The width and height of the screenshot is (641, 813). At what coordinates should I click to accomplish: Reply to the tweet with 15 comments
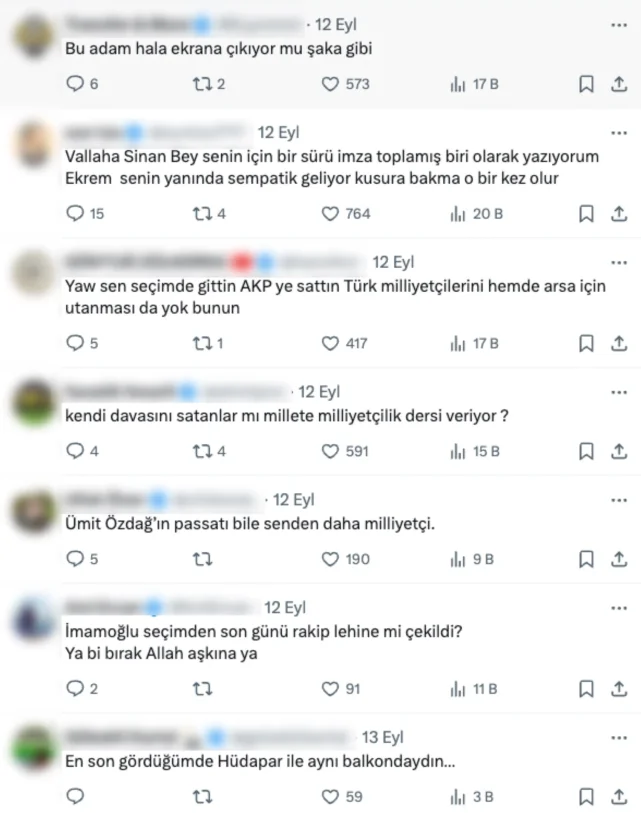click(85, 214)
